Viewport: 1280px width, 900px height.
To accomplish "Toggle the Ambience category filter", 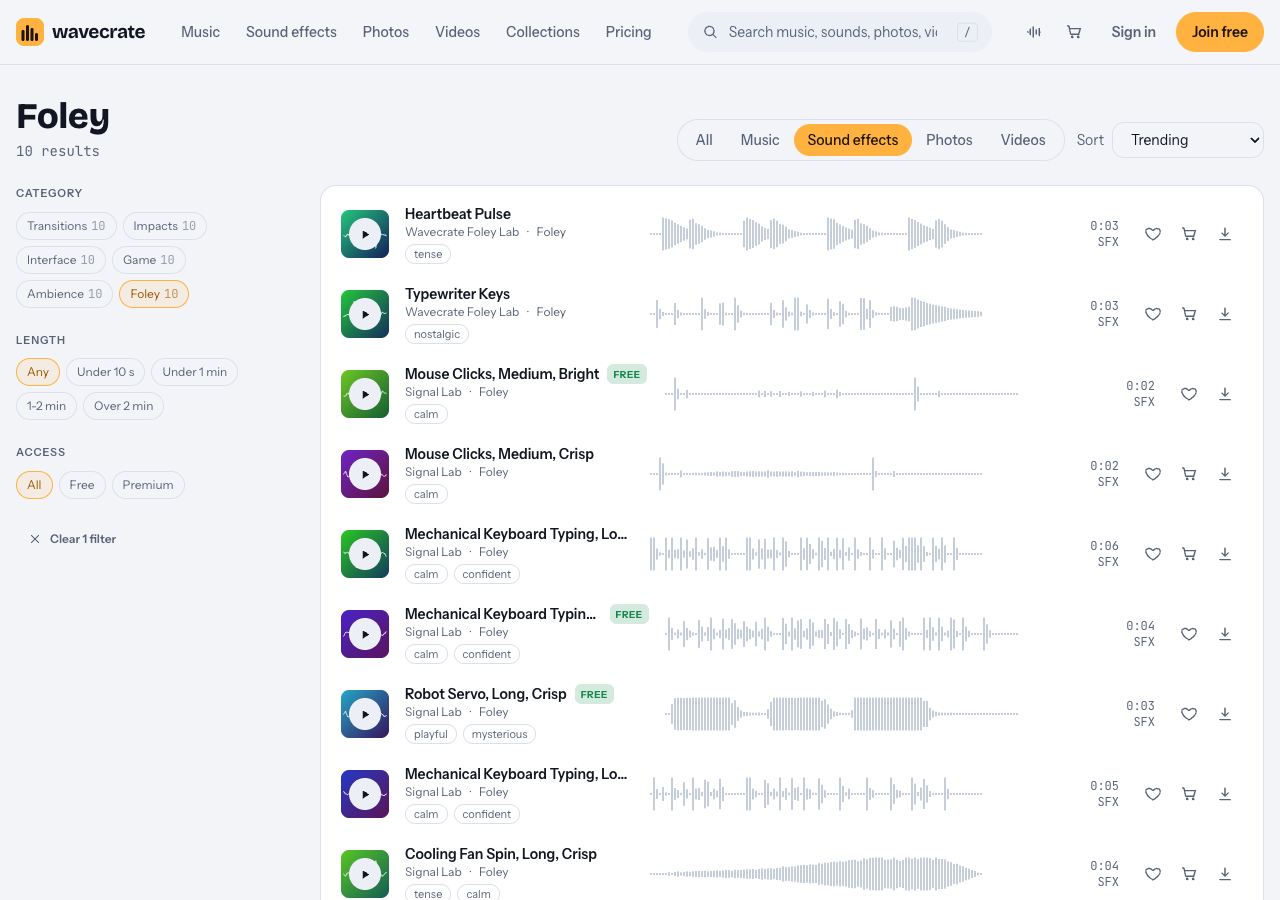I will point(65,294).
